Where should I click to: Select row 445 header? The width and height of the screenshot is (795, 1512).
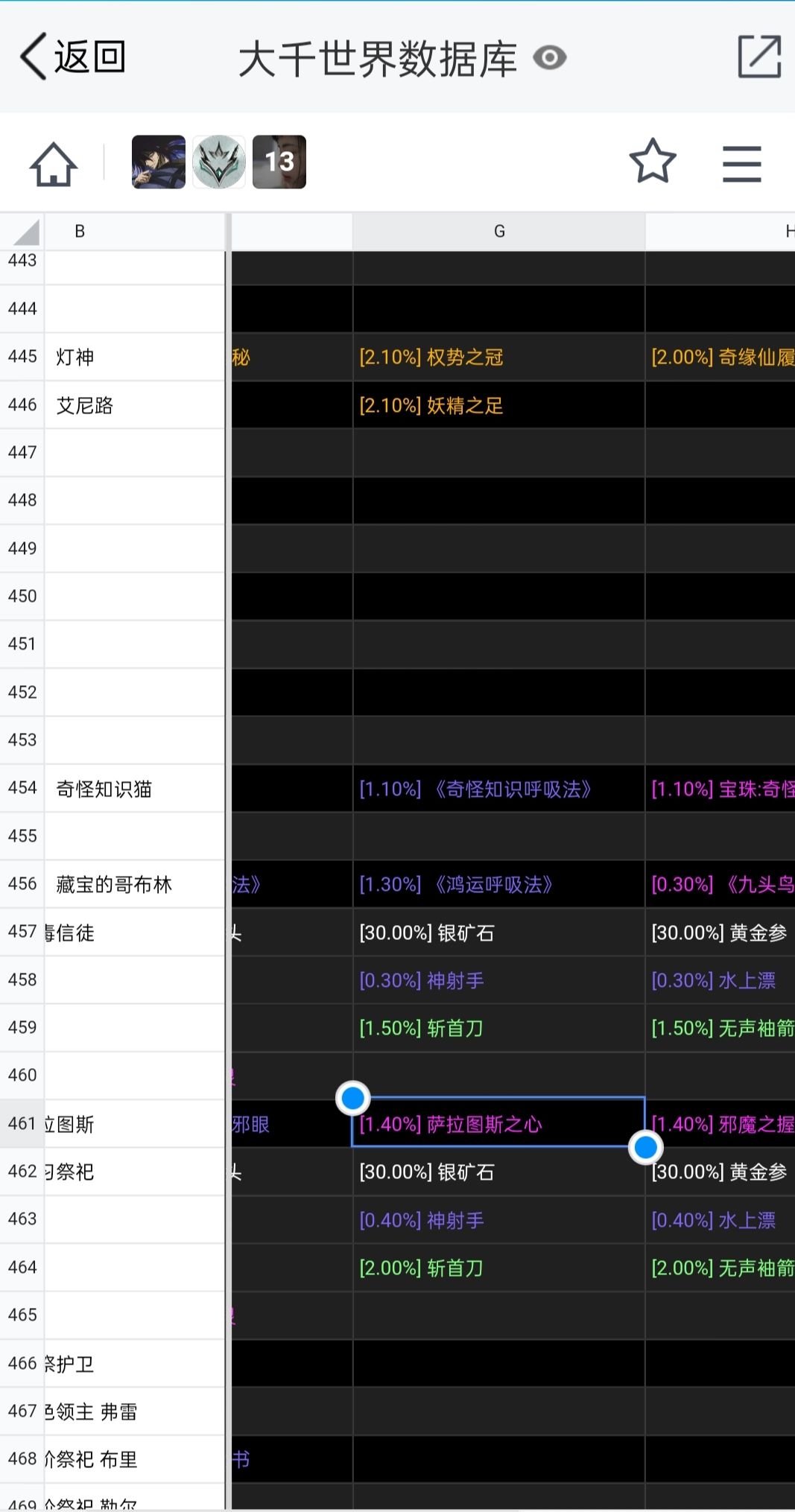tap(22, 357)
